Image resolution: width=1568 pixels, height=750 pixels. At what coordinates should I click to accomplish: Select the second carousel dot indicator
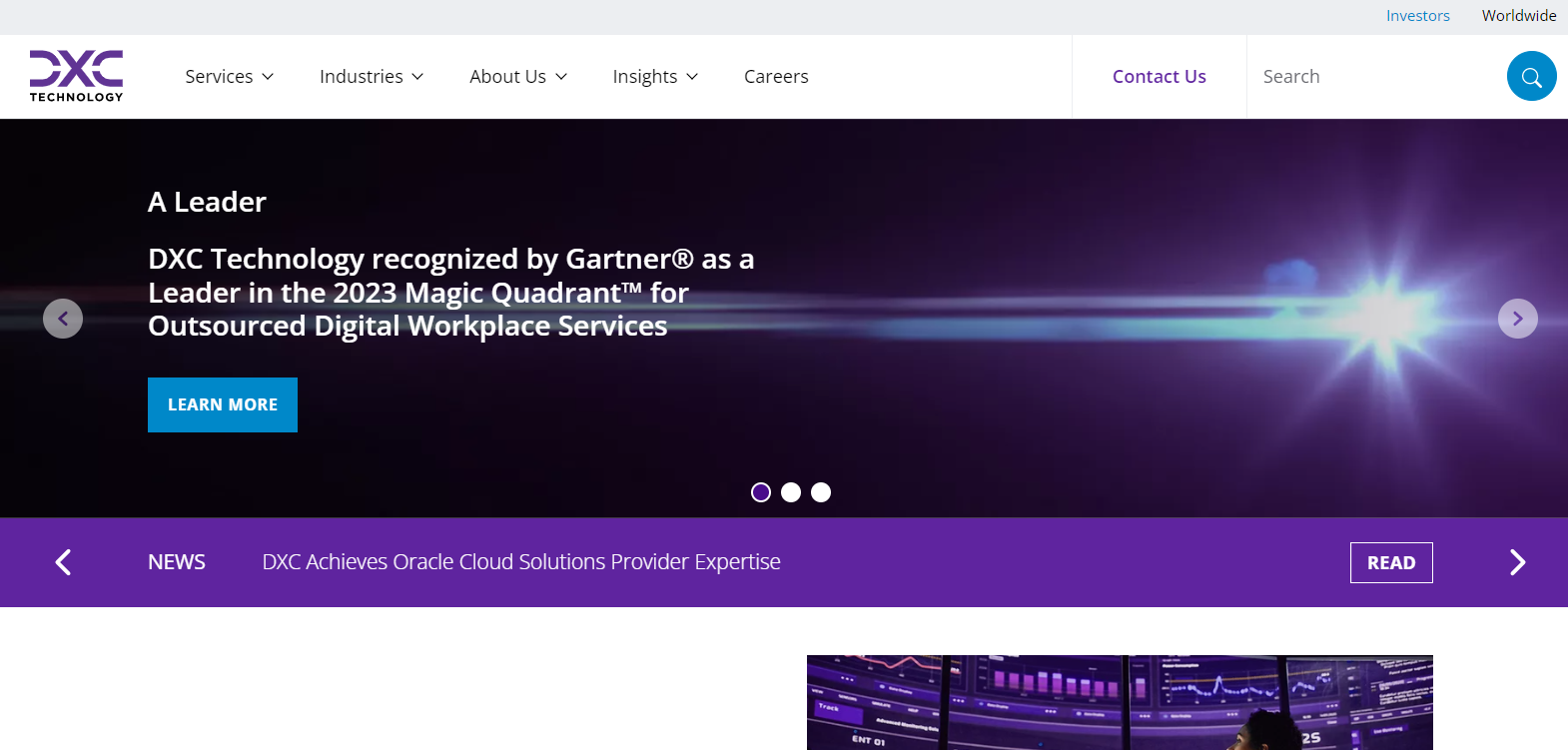(791, 492)
